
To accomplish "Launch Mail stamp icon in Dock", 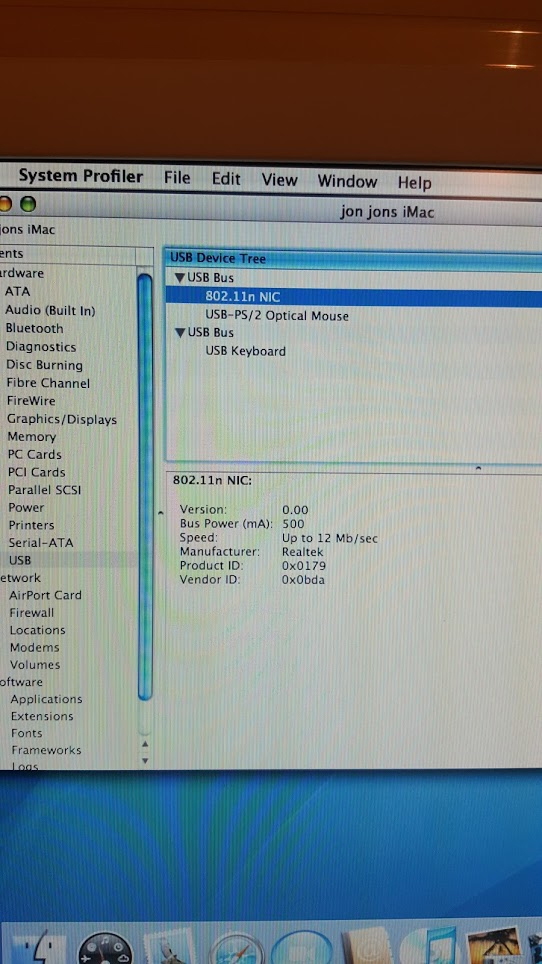I will [x=169, y=948].
